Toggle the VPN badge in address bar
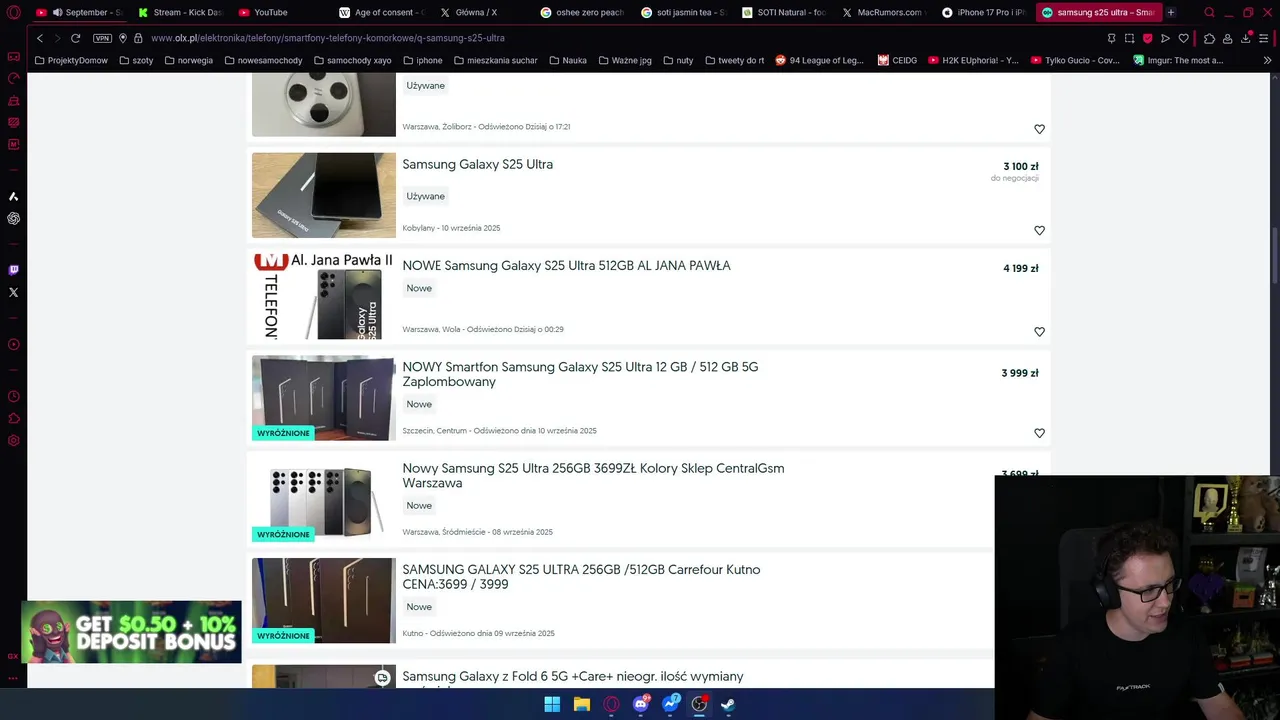 (102, 38)
